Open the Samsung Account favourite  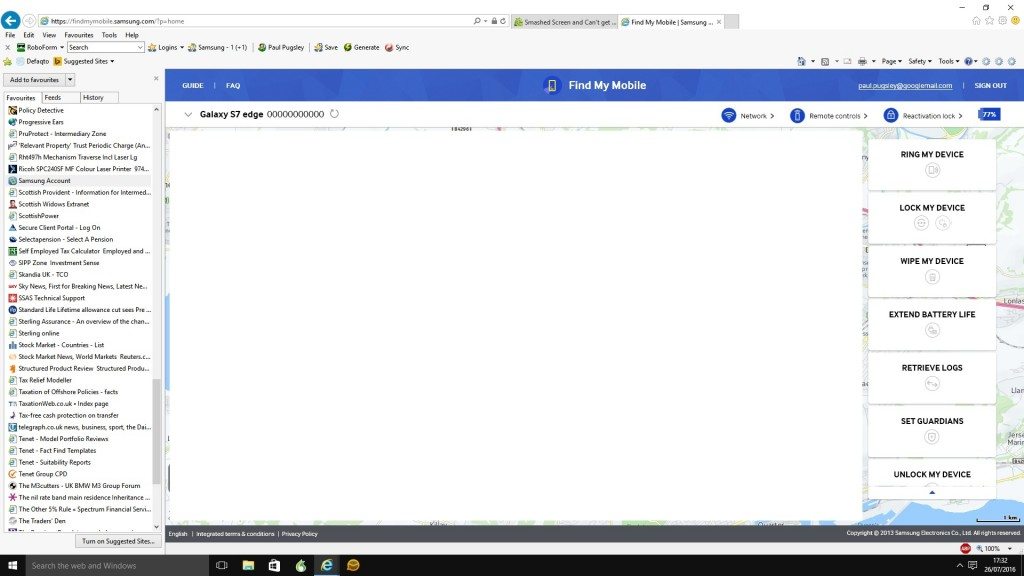tap(44, 181)
